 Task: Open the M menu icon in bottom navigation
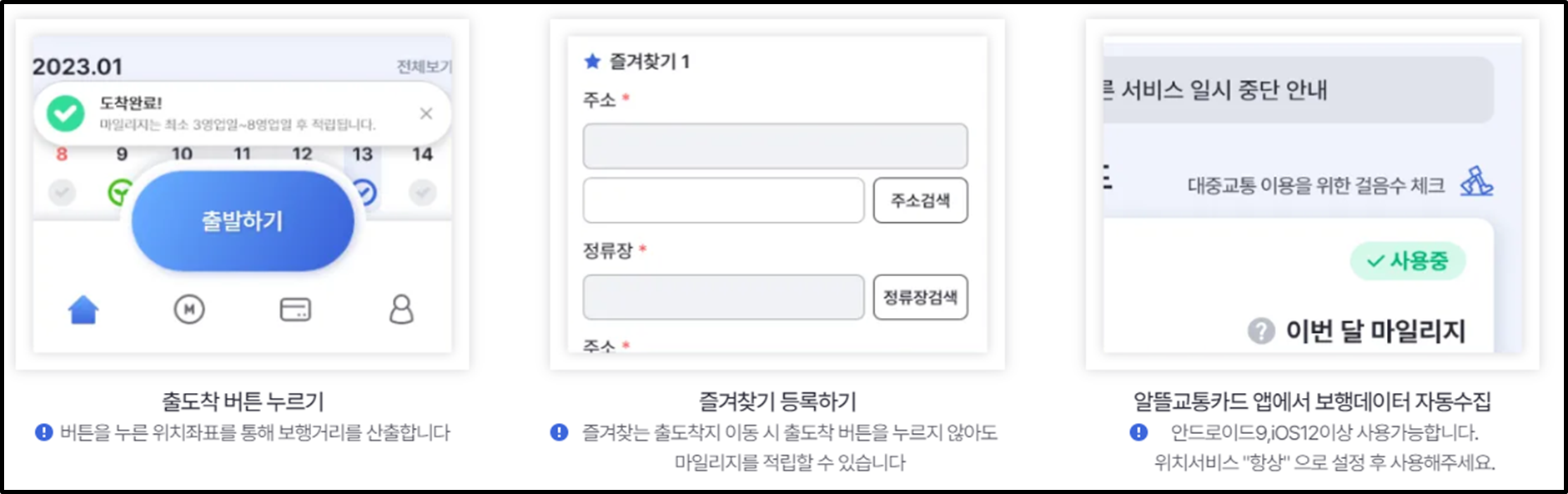[188, 310]
